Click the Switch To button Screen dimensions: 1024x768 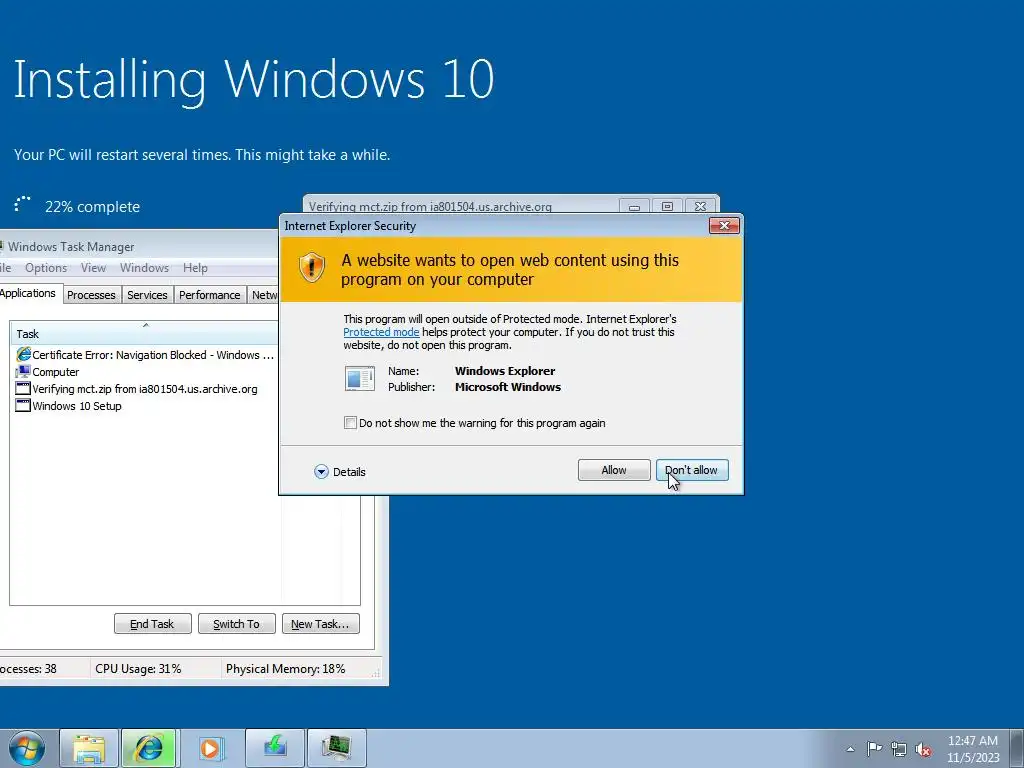pos(236,624)
